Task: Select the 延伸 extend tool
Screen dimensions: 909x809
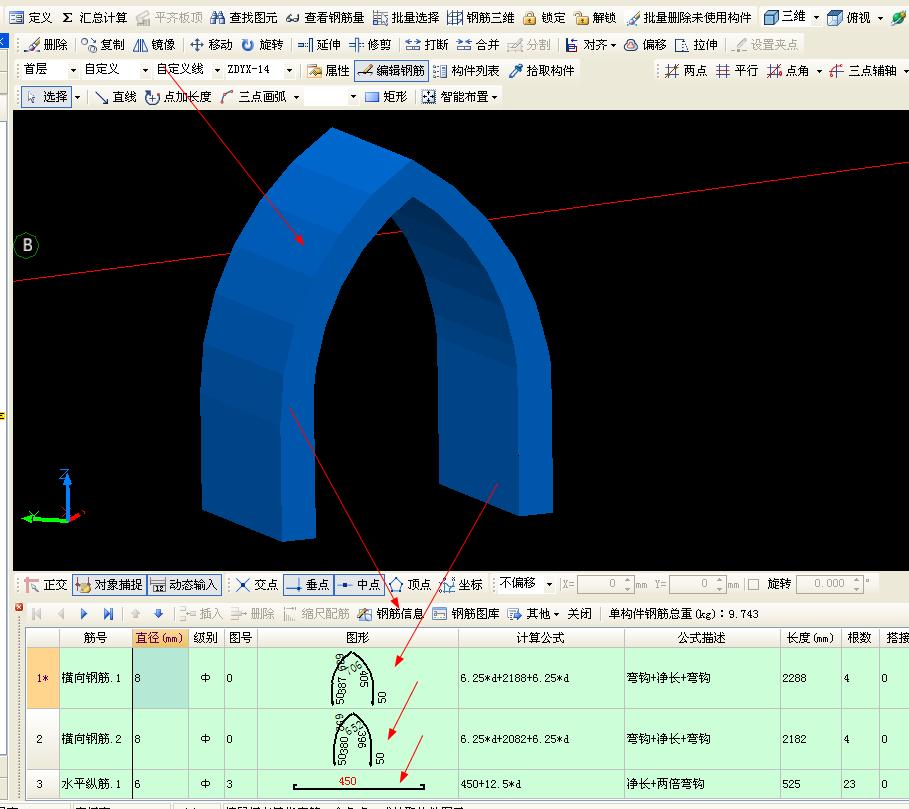Action: (318, 44)
